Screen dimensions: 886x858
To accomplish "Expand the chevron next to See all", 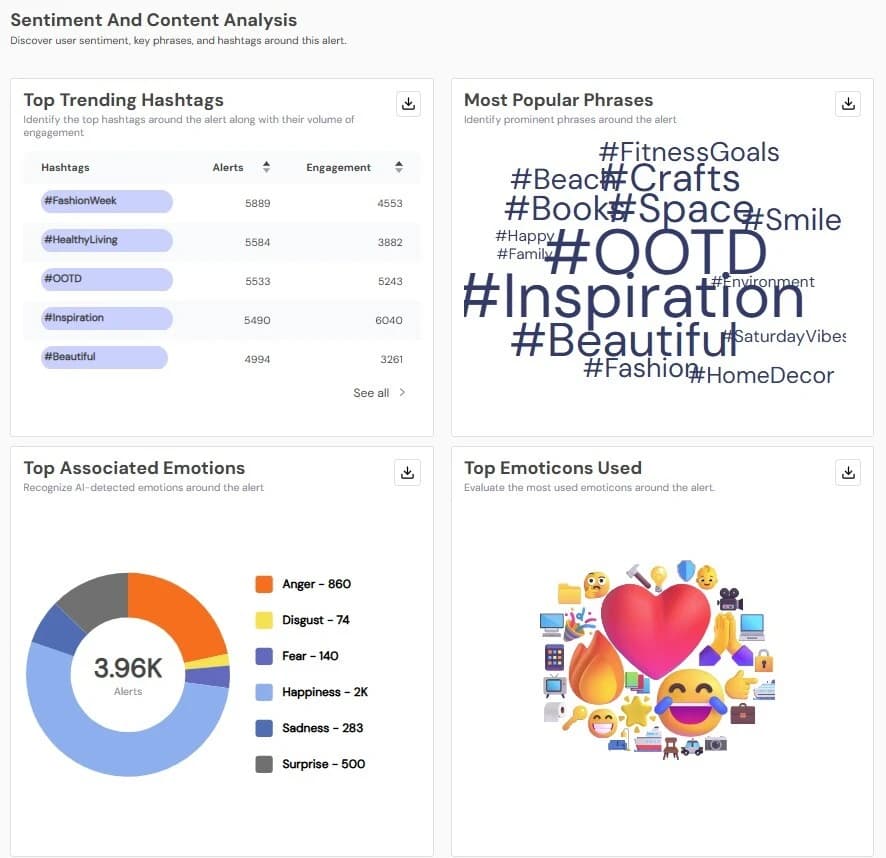I will [403, 392].
